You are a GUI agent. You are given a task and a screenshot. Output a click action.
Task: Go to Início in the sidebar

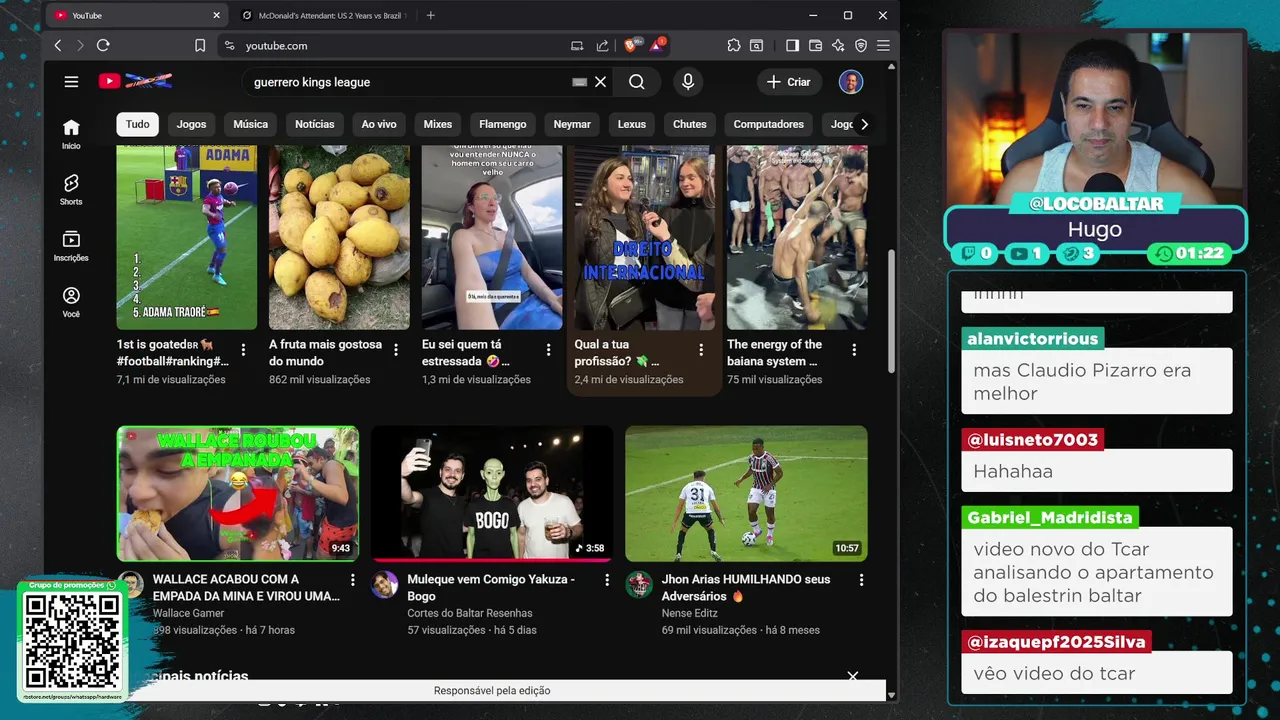[71, 134]
